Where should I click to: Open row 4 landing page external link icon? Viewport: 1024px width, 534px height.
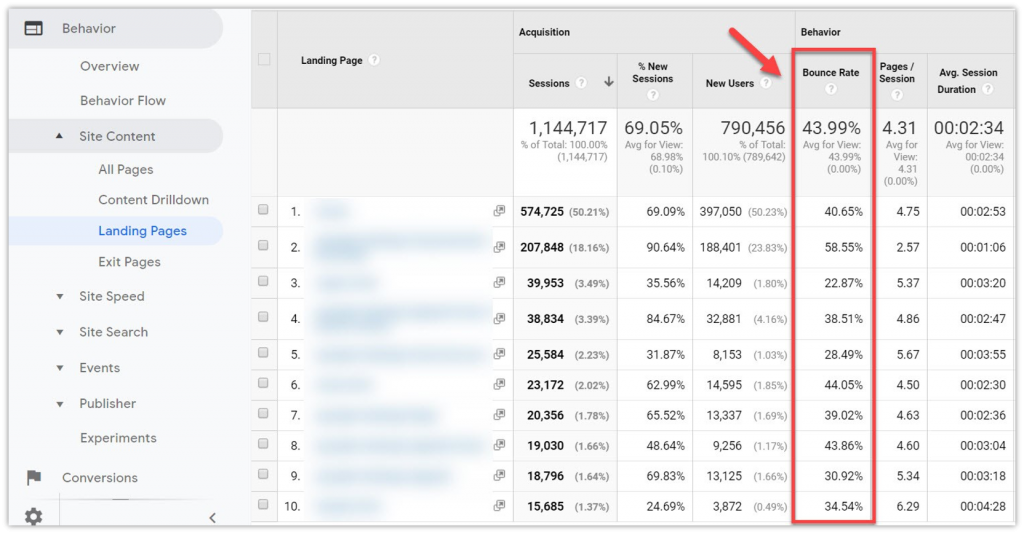[499, 319]
